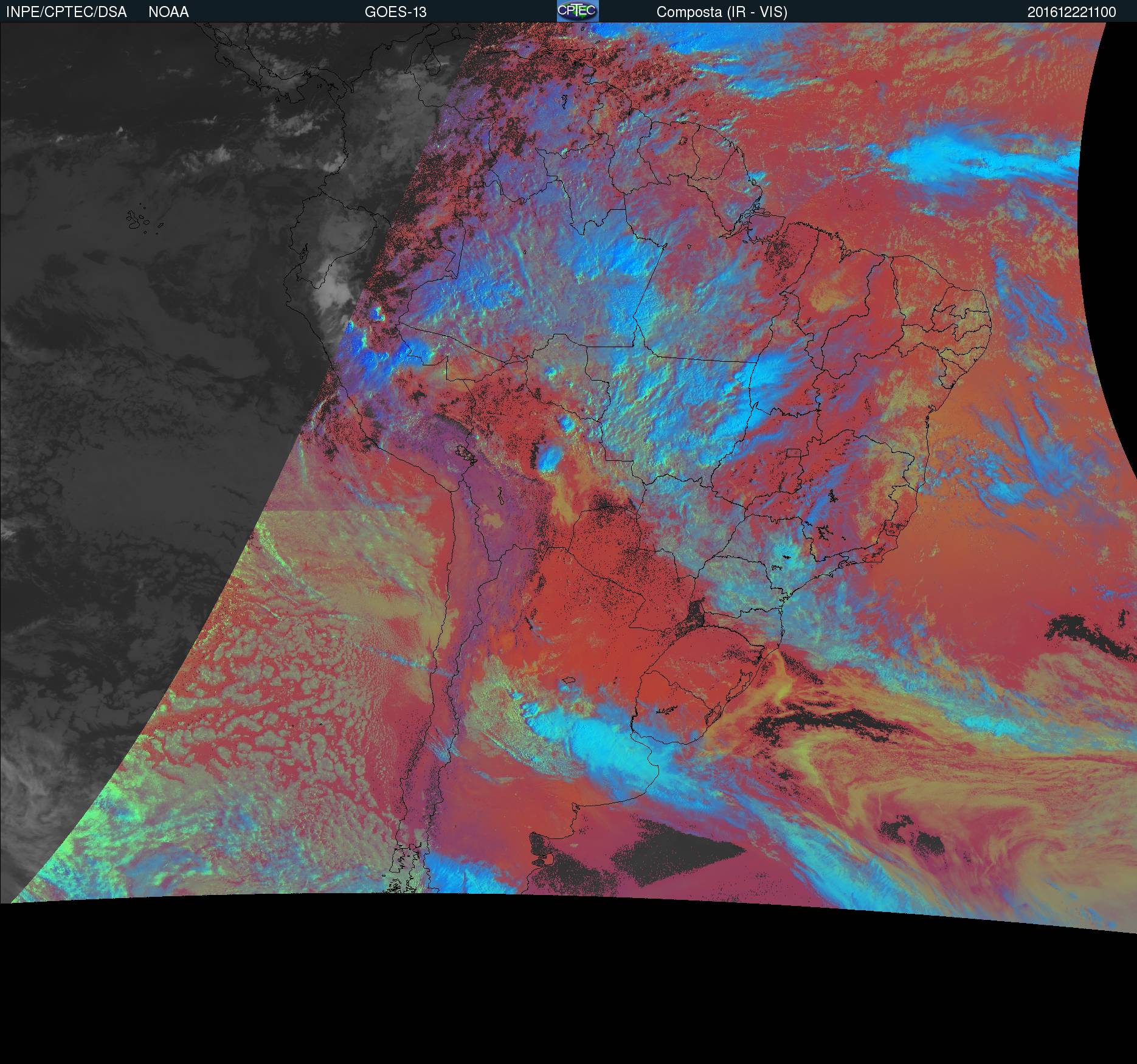Click the Composta (IR - VIS) title
This screenshot has width=1137, height=1064.
coord(721,12)
